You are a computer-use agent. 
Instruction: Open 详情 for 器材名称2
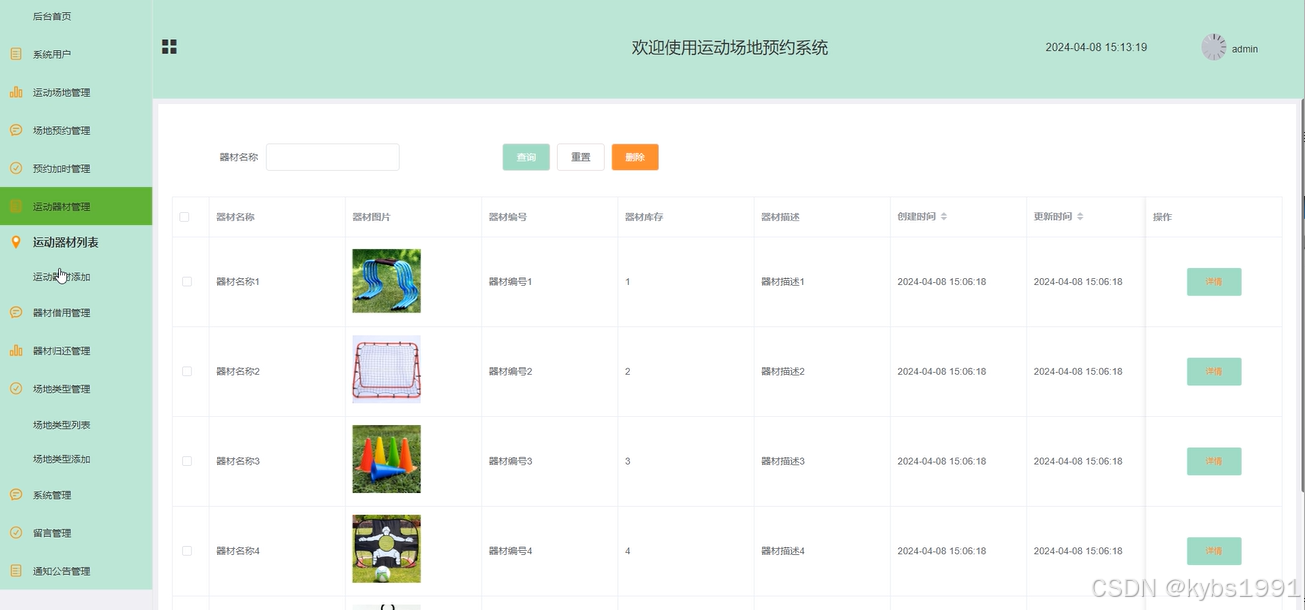pos(1214,371)
